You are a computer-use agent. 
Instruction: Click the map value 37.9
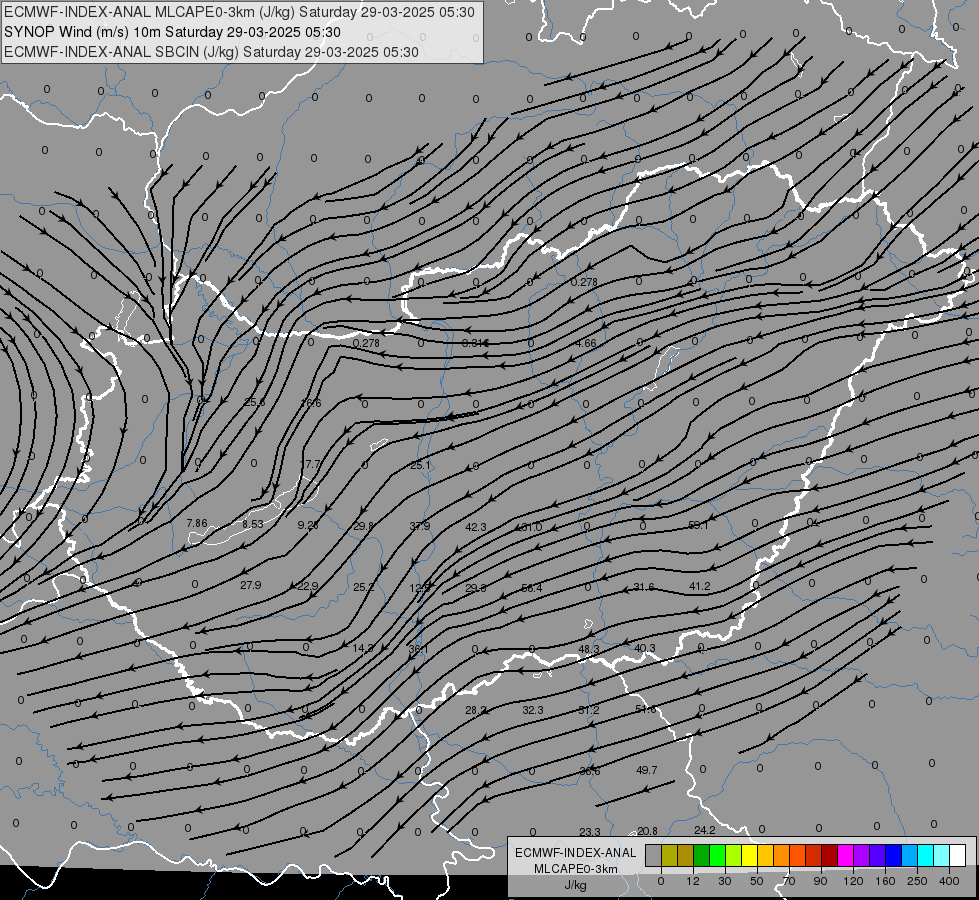point(420,526)
